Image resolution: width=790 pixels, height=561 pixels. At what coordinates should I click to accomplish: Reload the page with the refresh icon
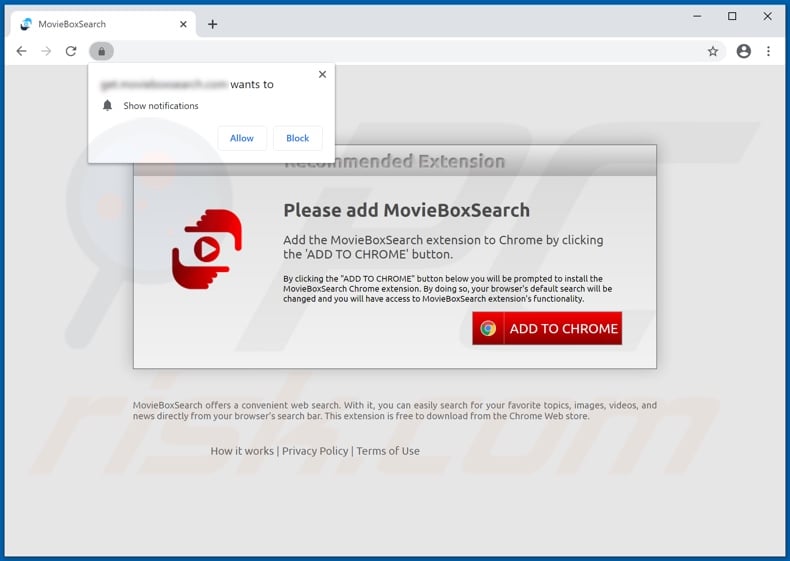pos(71,51)
